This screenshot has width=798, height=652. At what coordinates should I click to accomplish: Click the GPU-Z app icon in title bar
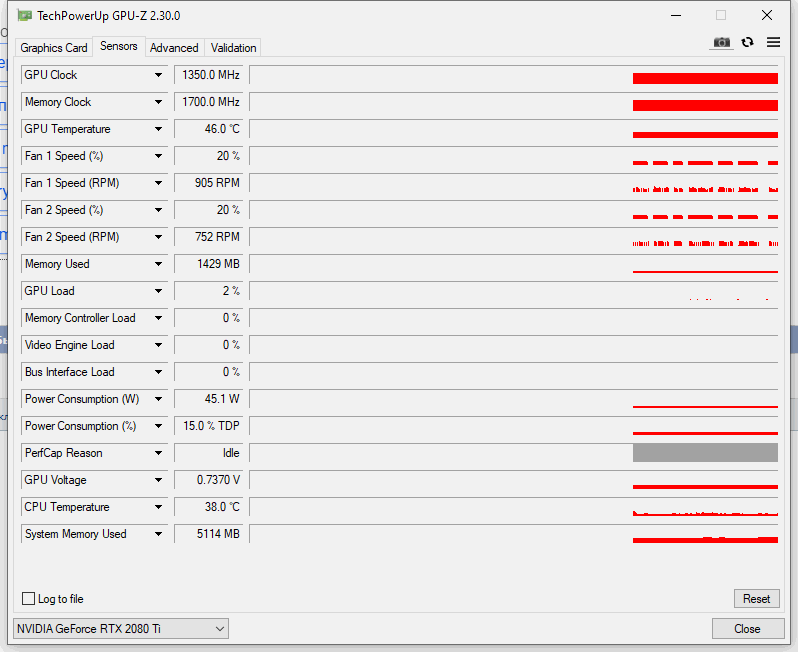point(24,16)
